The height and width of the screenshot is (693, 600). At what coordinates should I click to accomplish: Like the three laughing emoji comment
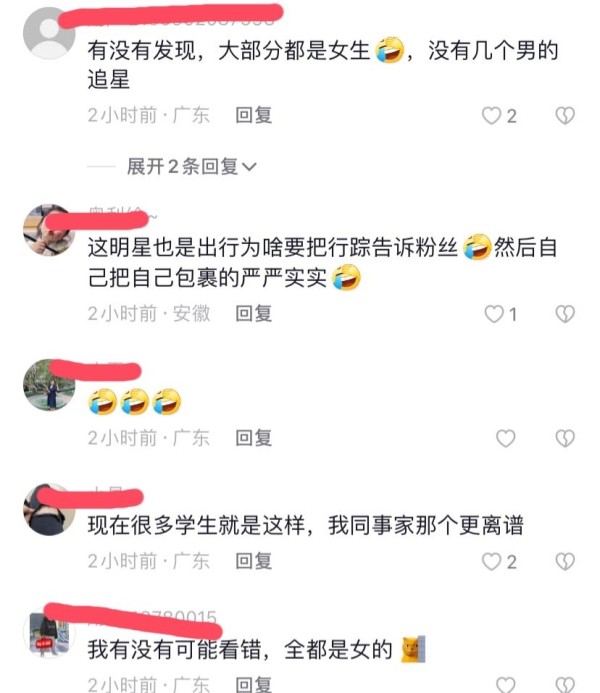click(x=505, y=438)
